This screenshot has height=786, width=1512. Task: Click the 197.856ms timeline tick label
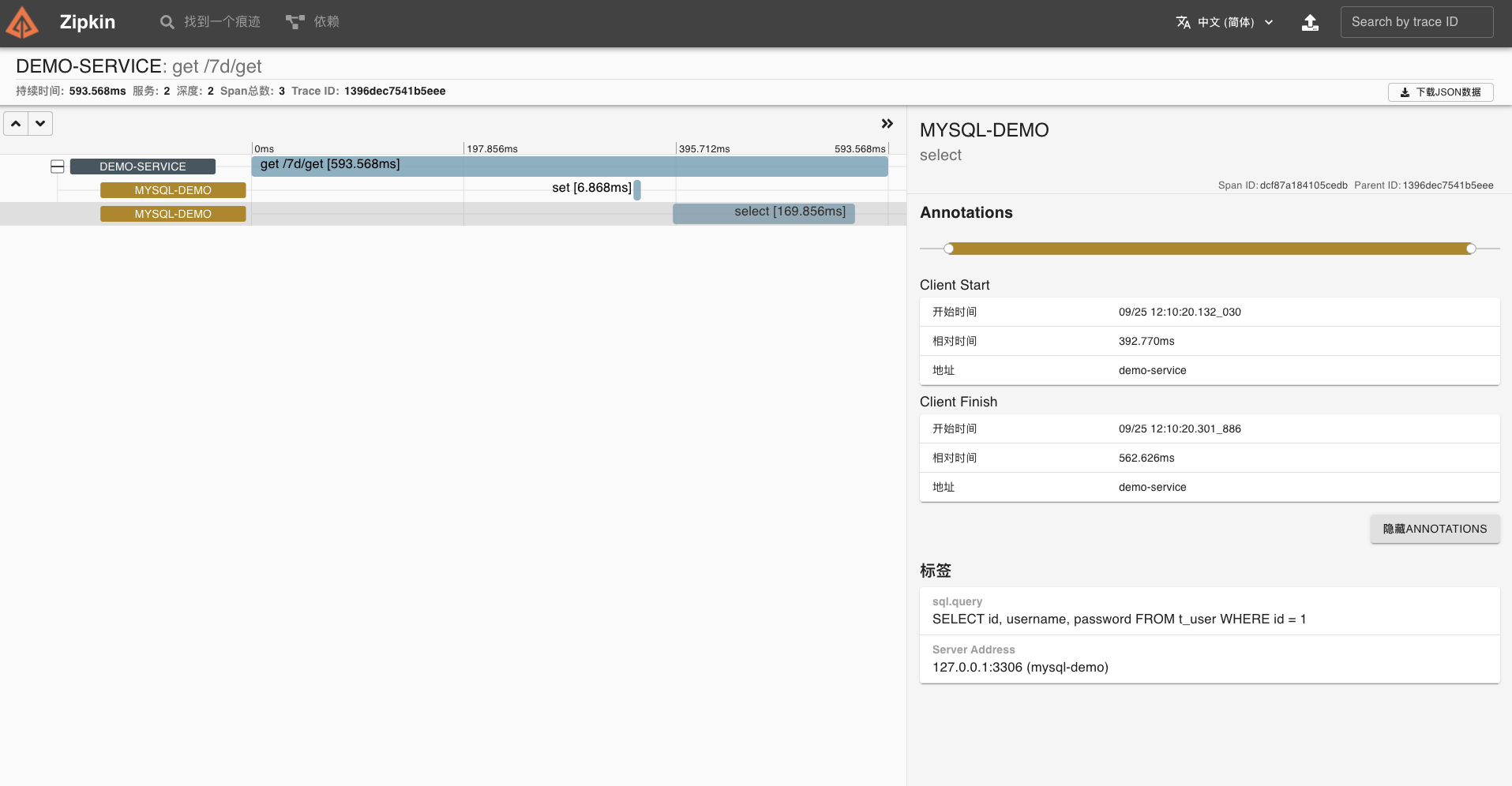492,148
